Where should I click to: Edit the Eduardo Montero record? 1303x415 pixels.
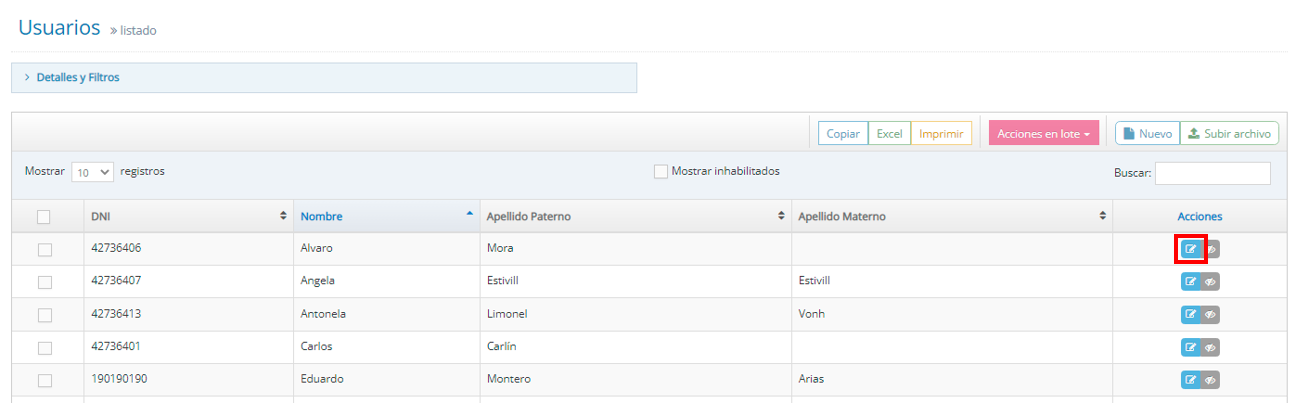1190,379
